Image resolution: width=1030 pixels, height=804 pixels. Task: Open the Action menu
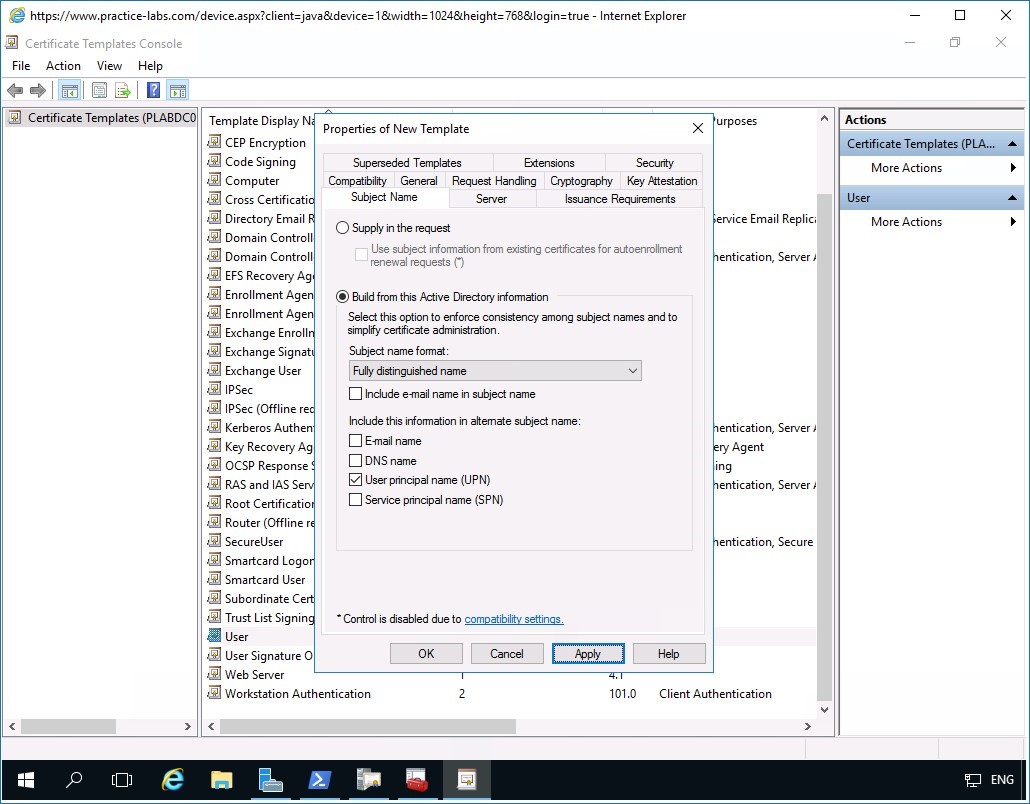(x=63, y=65)
